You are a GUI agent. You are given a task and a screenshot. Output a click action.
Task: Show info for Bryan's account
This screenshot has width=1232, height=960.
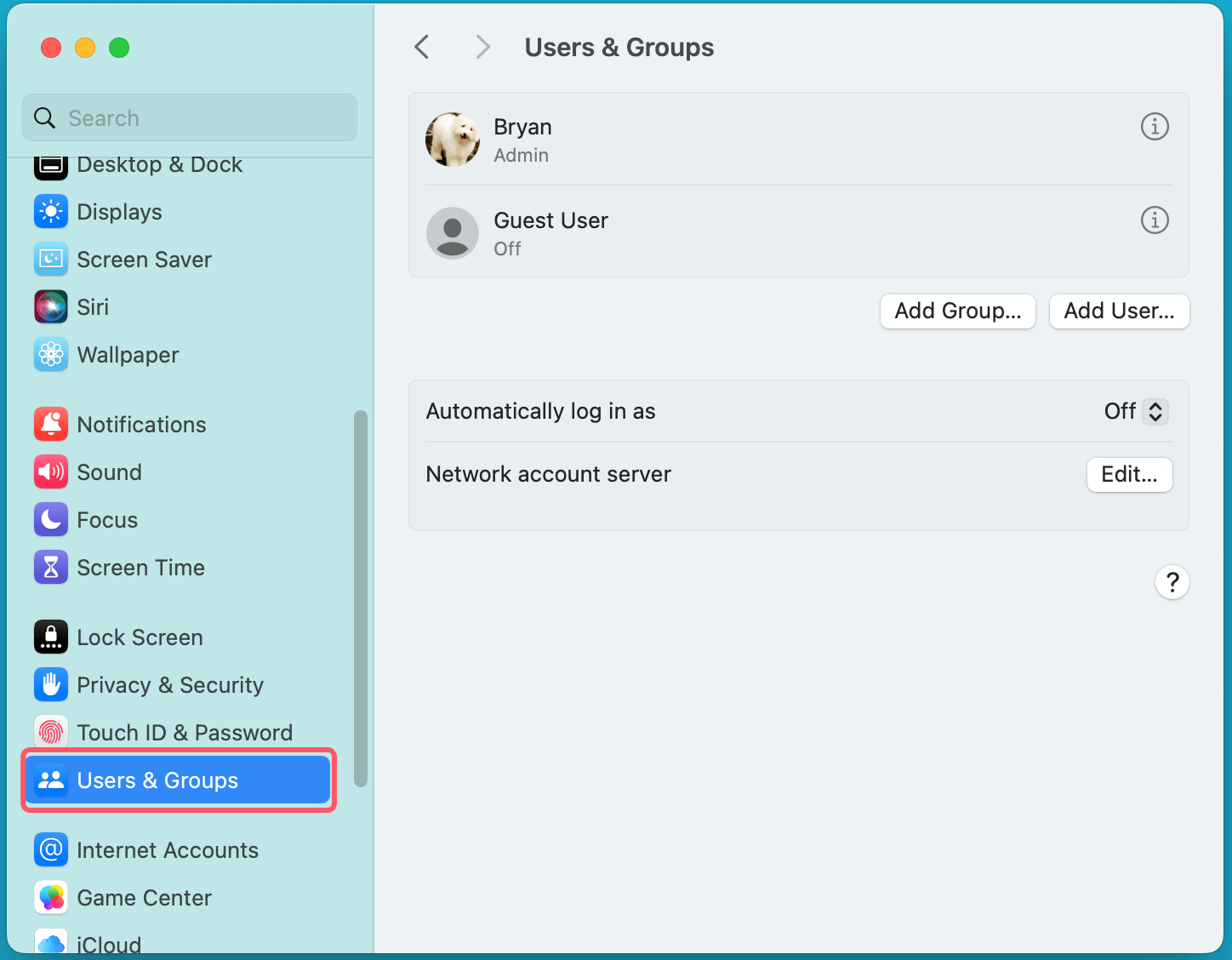[1154, 127]
